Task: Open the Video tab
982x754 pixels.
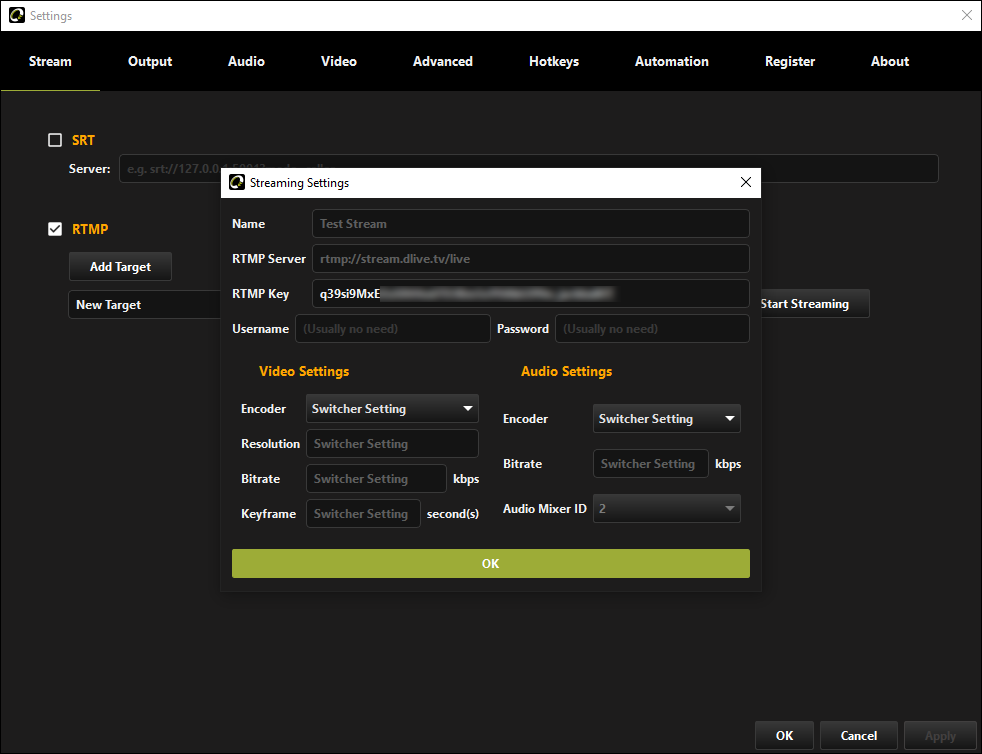Action: pos(339,61)
